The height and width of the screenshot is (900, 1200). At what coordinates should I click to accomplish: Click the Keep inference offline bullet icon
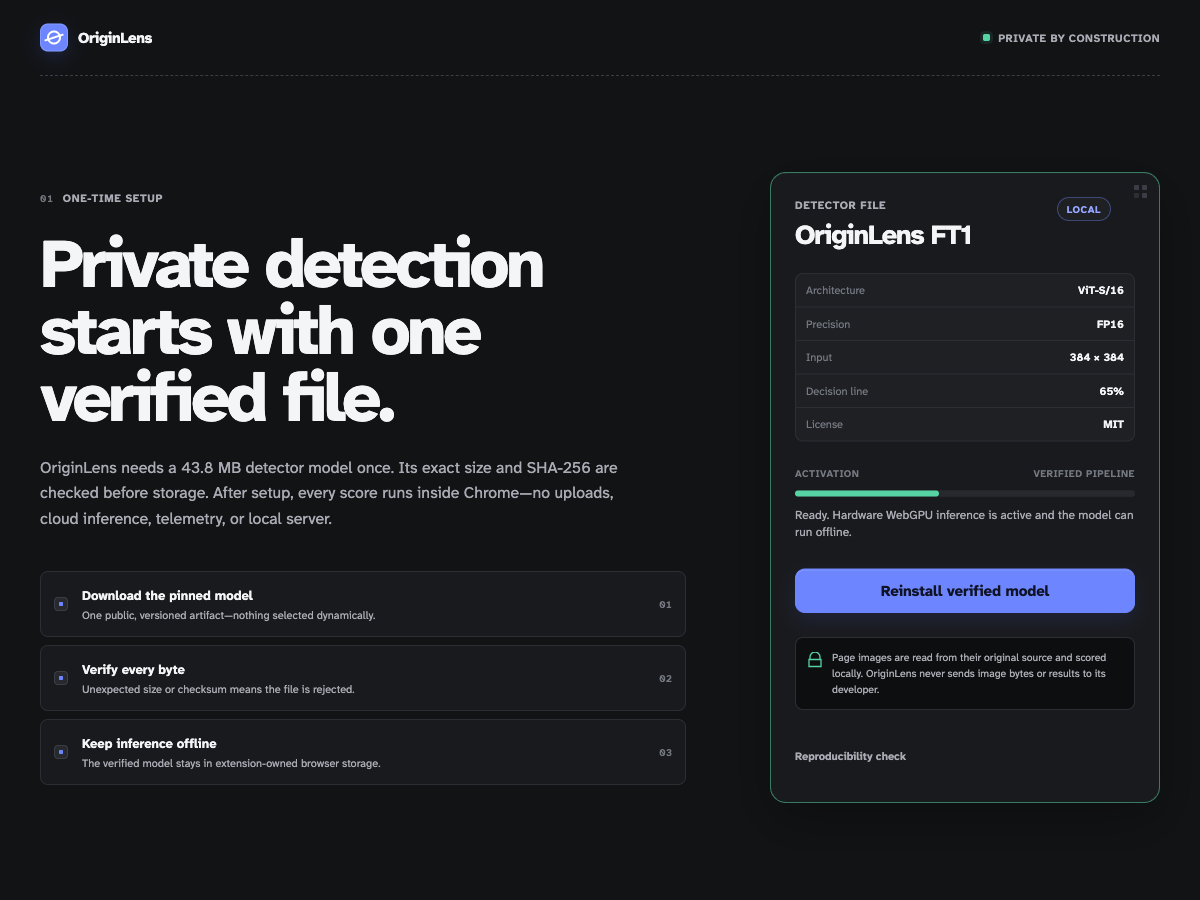point(61,752)
